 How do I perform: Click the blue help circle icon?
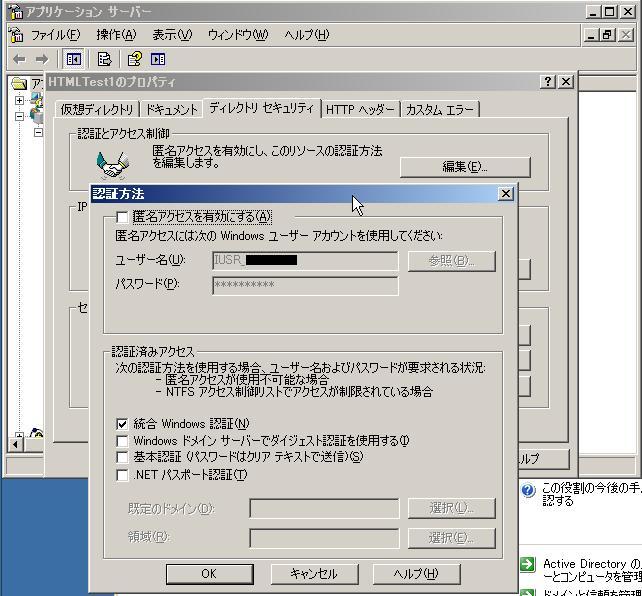coord(528,490)
